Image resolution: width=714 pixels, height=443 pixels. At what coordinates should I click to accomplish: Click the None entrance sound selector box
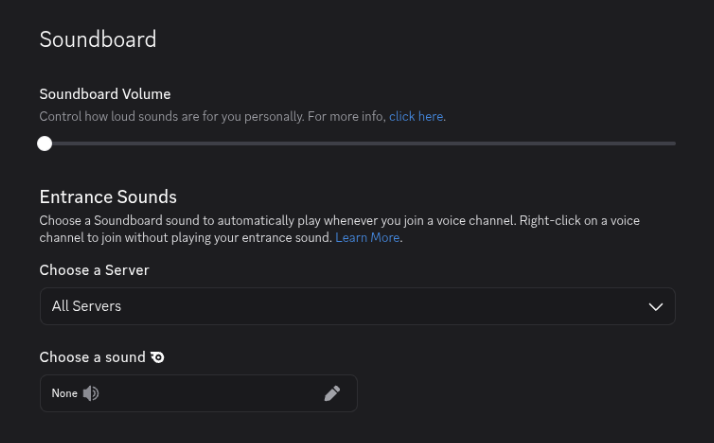200,393
